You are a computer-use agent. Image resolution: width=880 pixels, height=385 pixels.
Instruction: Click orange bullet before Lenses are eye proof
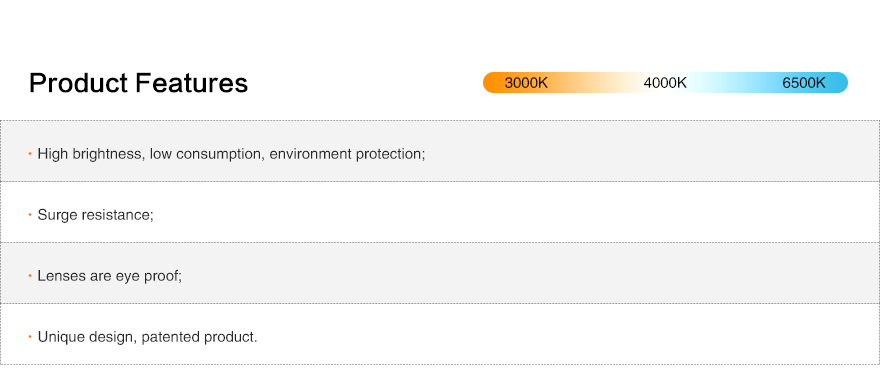click(30, 276)
